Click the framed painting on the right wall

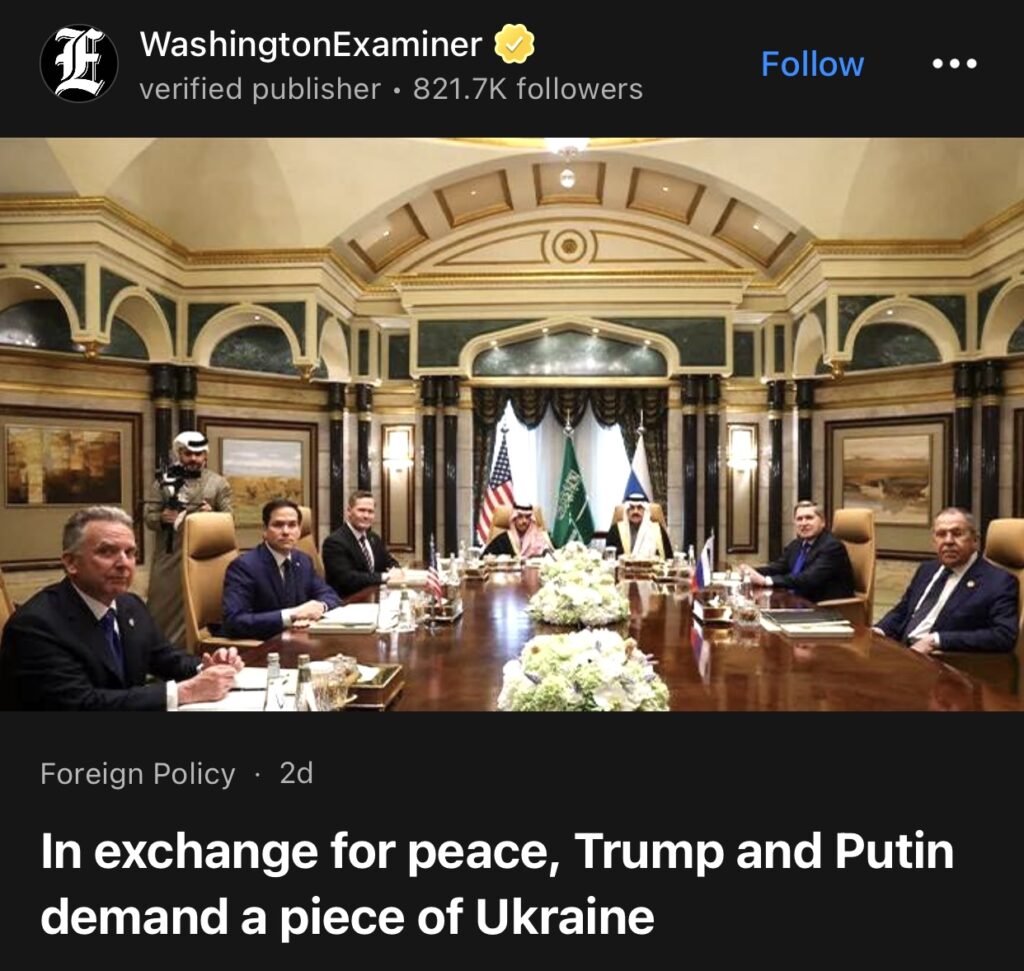[886, 480]
